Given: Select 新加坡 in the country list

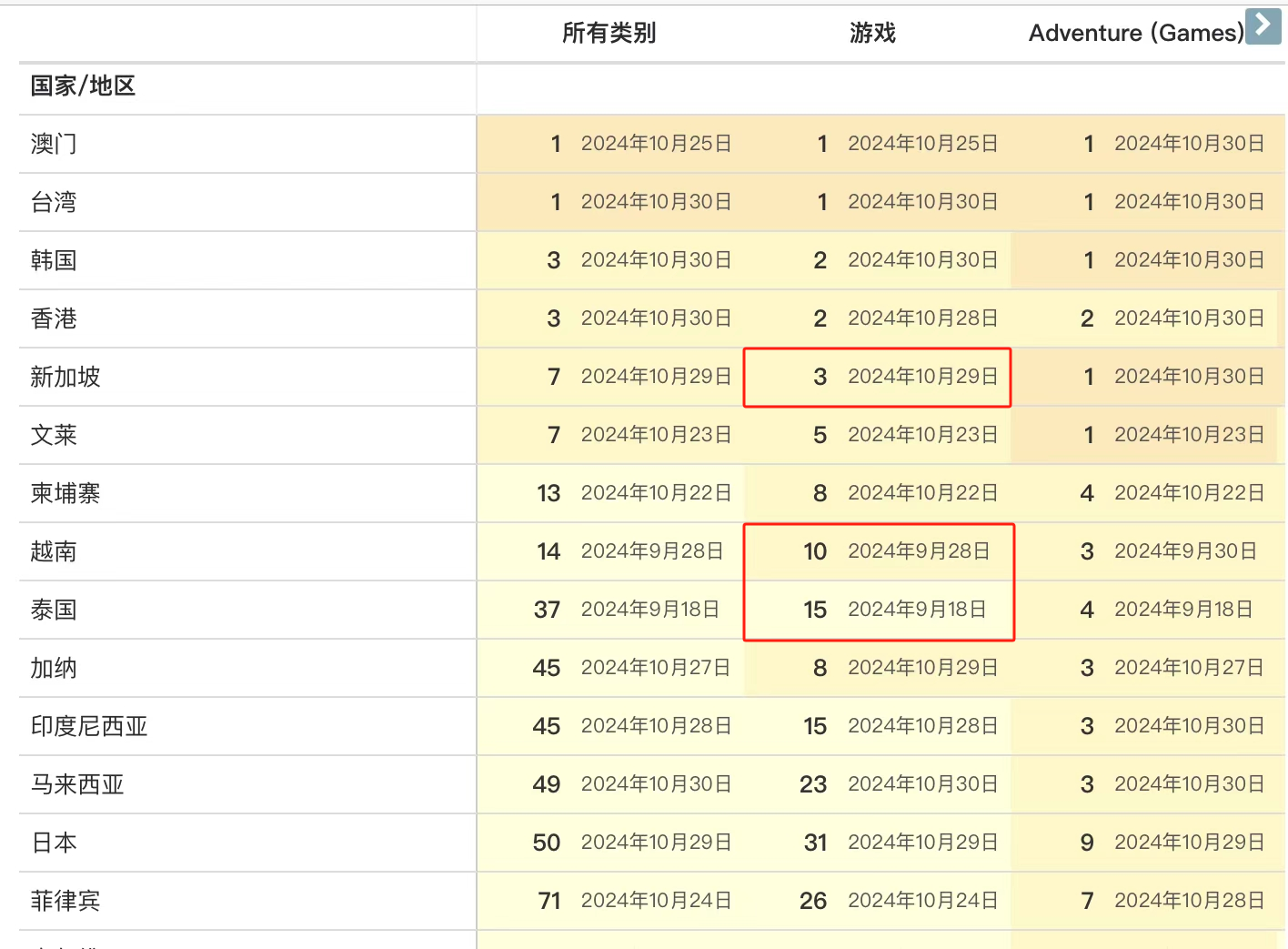Looking at the screenshot, I should (65, 377).
